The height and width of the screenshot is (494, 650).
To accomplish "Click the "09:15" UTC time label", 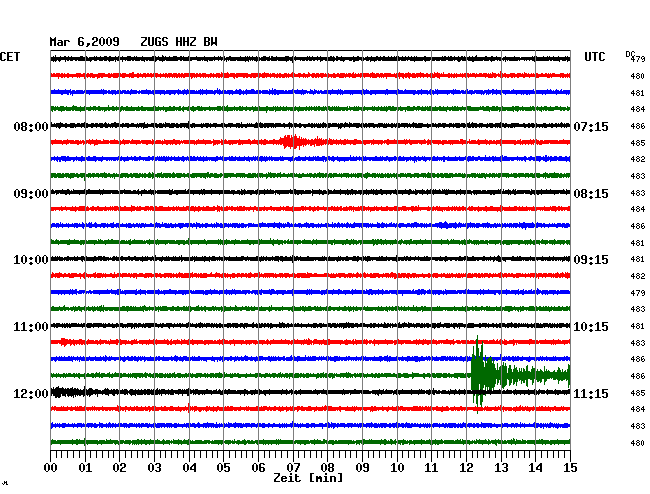I will pyautogui.click(x=591, y=260).
